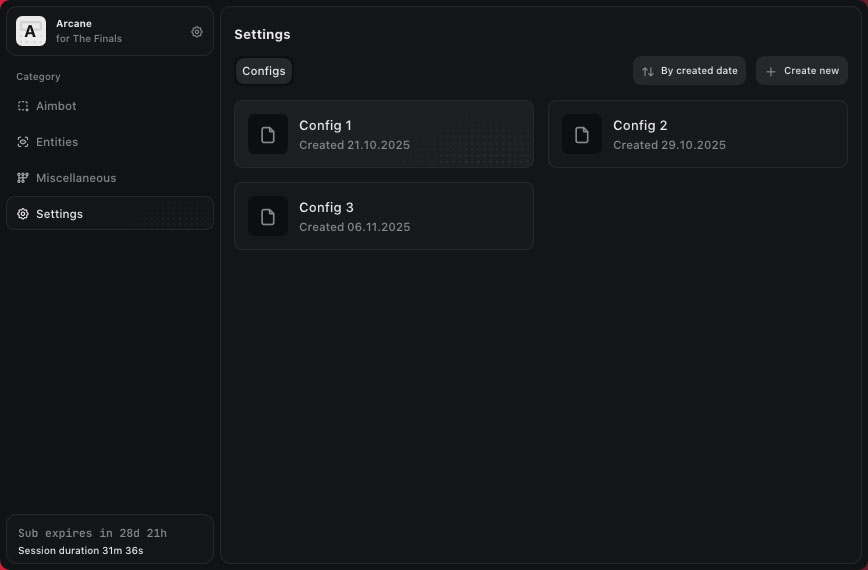Go to the Miscellaneous category
Image resolution: width=868 pixels, height=570 pixels.
click(76, 178)
